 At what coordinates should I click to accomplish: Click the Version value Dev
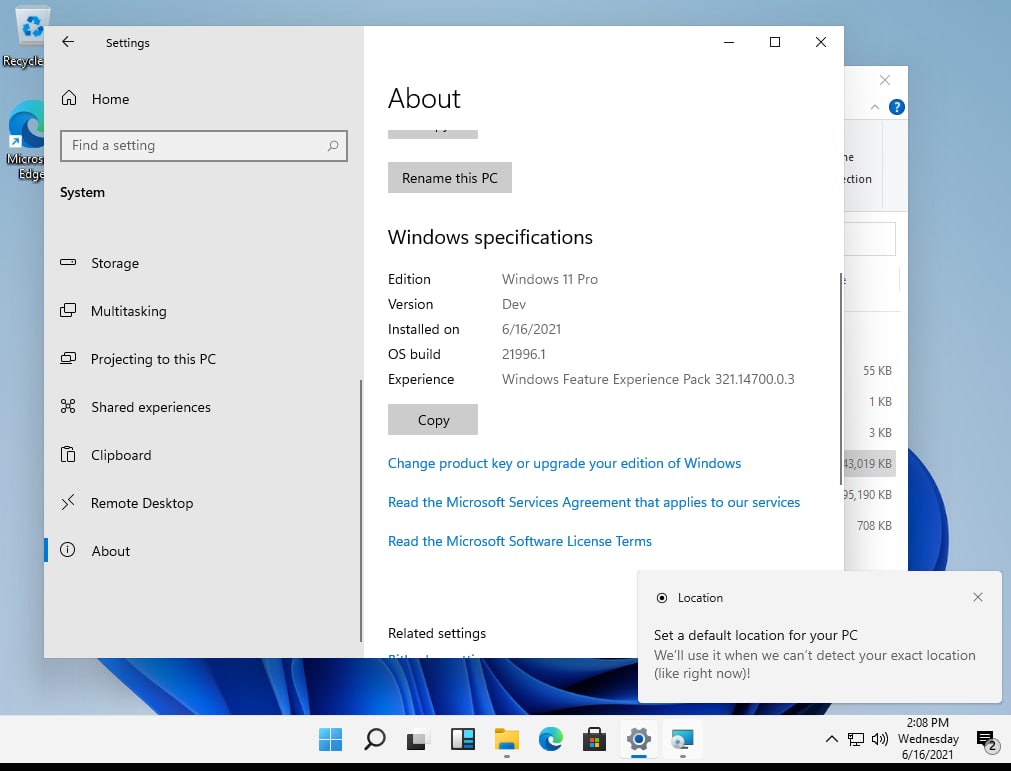tap(514, 304)
